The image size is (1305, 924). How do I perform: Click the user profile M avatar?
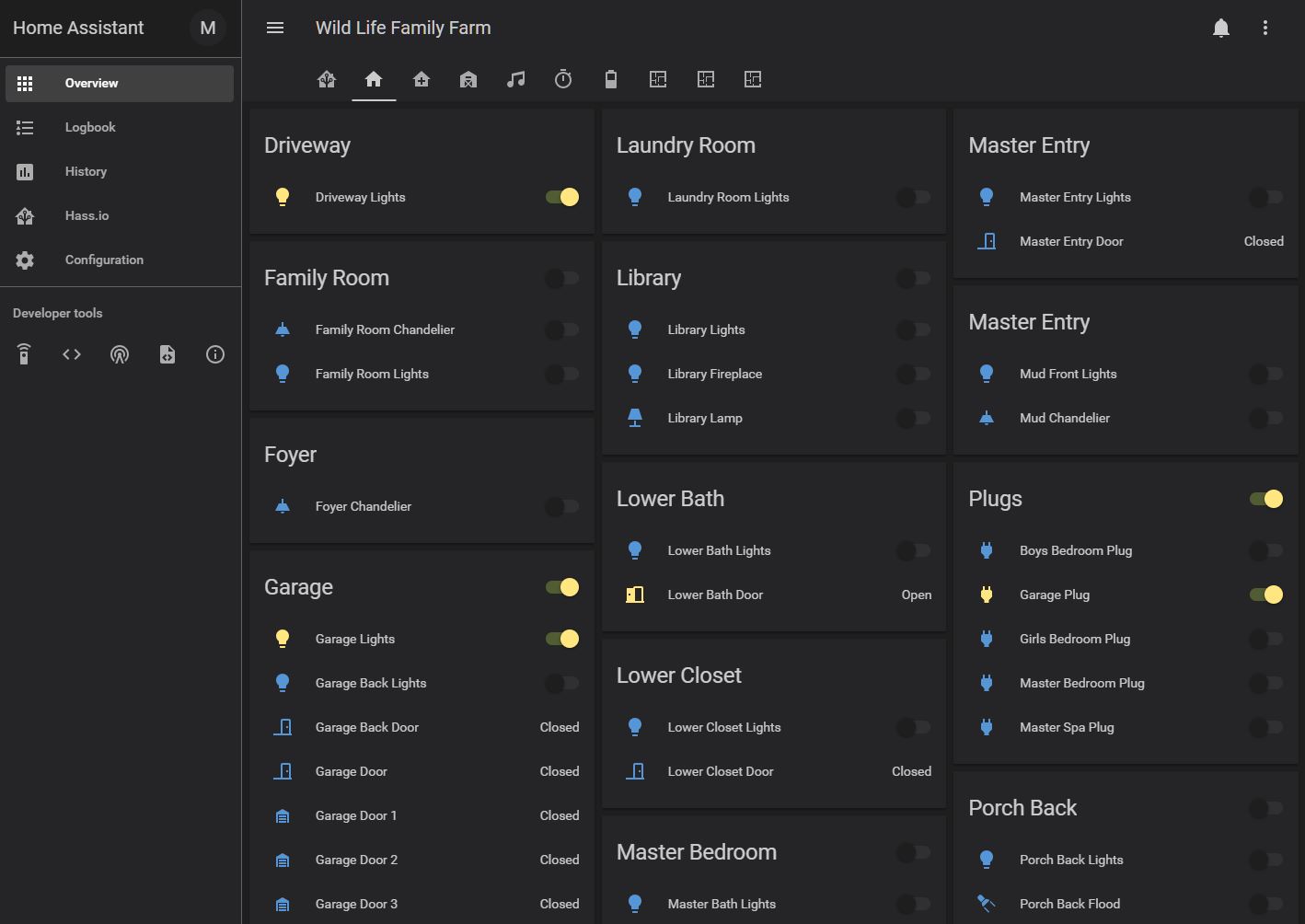[x=208, y=28]
